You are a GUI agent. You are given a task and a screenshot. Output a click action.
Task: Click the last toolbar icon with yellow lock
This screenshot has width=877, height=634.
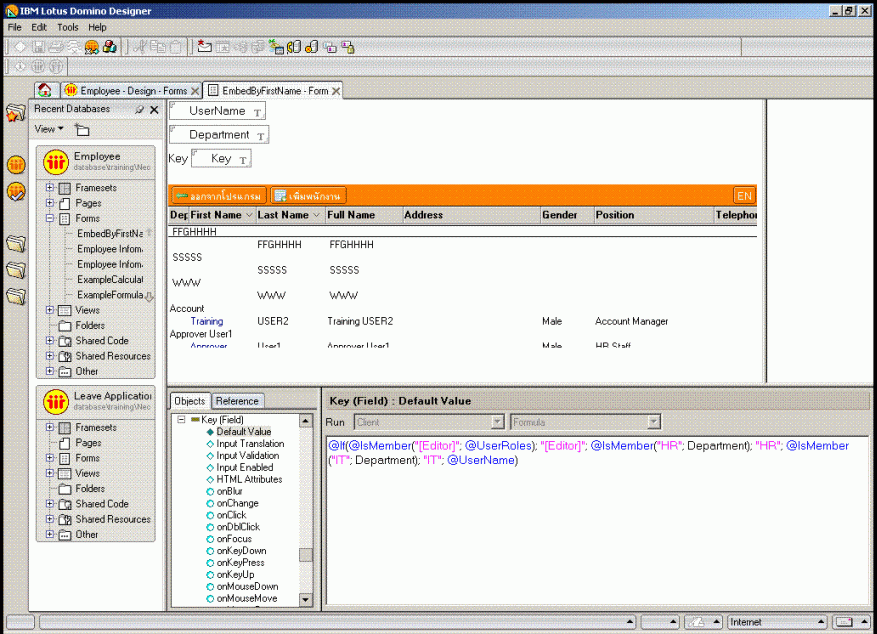point(348,48)
